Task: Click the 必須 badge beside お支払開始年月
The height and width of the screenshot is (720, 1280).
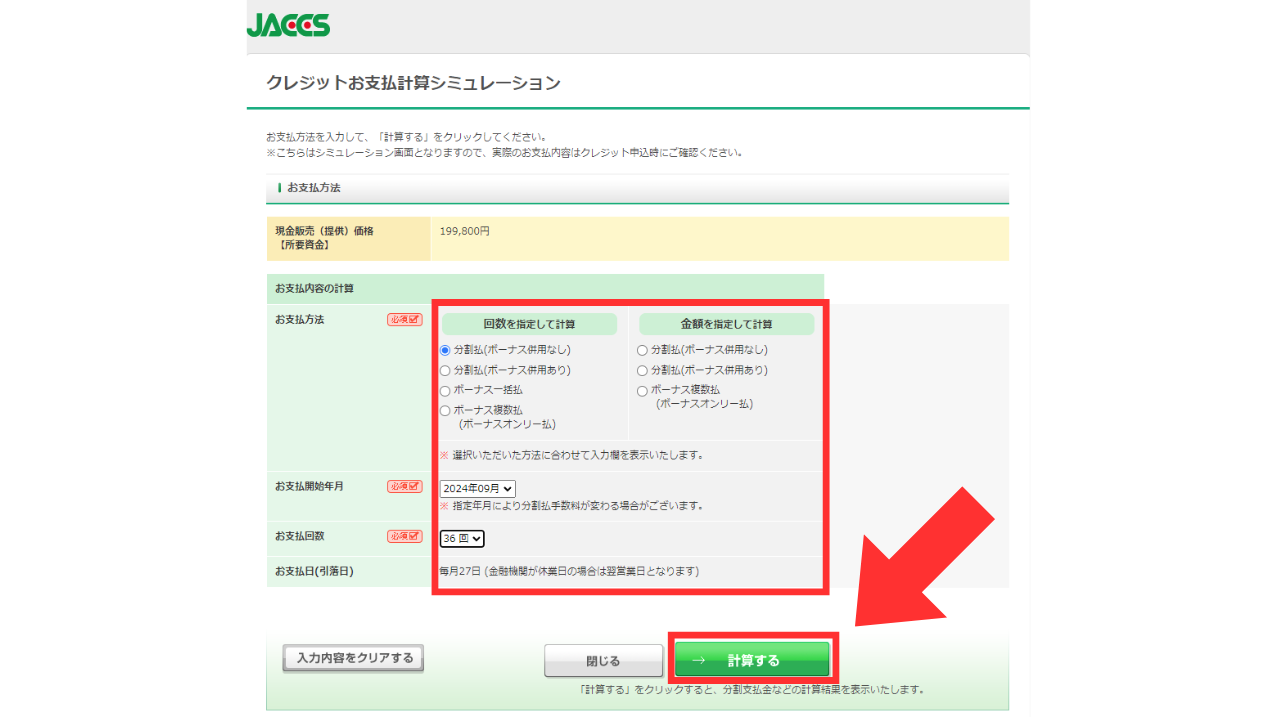Action: pos(405,486)
